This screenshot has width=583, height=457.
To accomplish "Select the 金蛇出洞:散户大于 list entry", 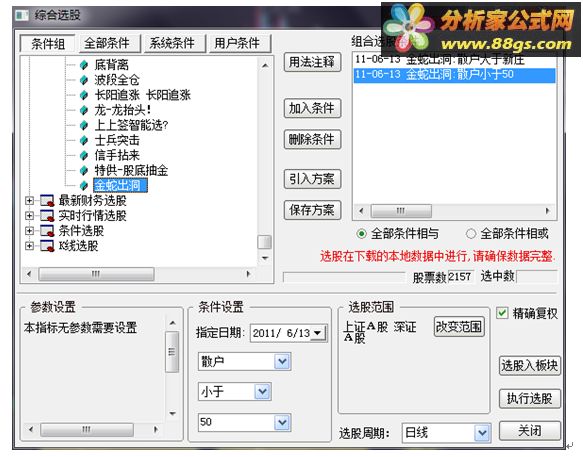I will (454, 60).
